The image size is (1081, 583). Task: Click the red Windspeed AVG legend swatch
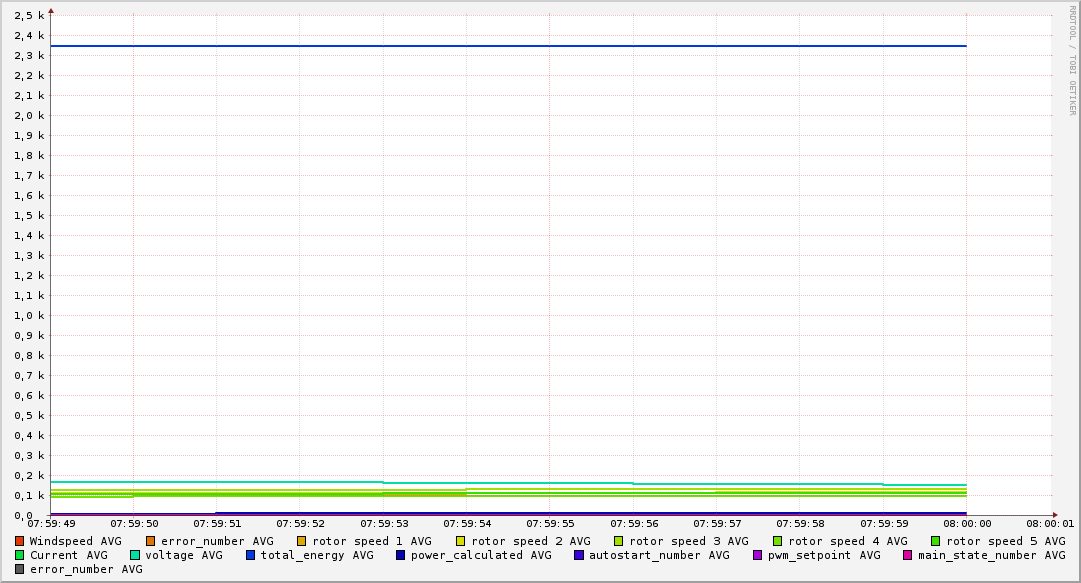pyautogui.click(x=19, y=541)
